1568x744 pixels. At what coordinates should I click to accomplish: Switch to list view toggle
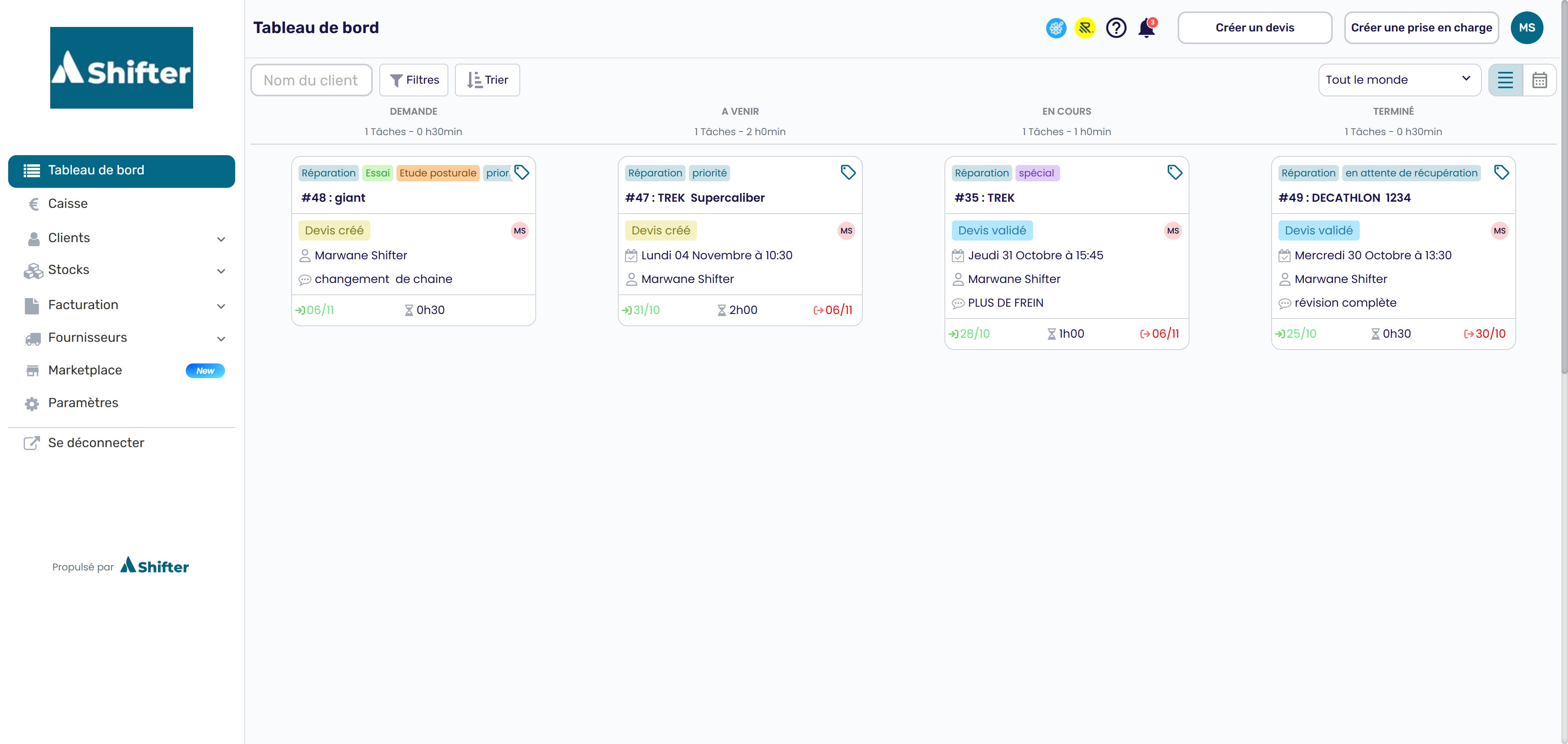coord(1505,80)
